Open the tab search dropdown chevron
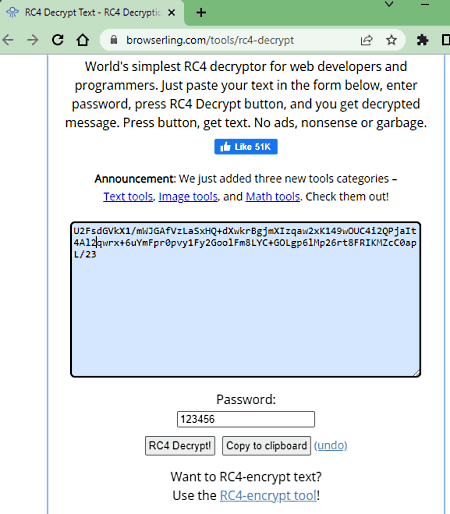Viewport: 450px width, 514px height. pyautogui.click(x=389, y=4)
